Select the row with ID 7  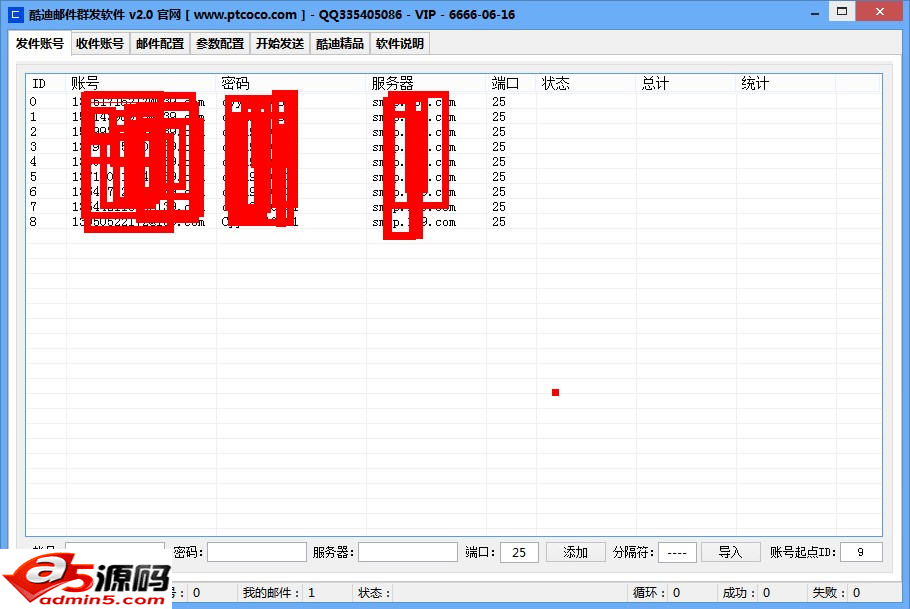(454, 207)
